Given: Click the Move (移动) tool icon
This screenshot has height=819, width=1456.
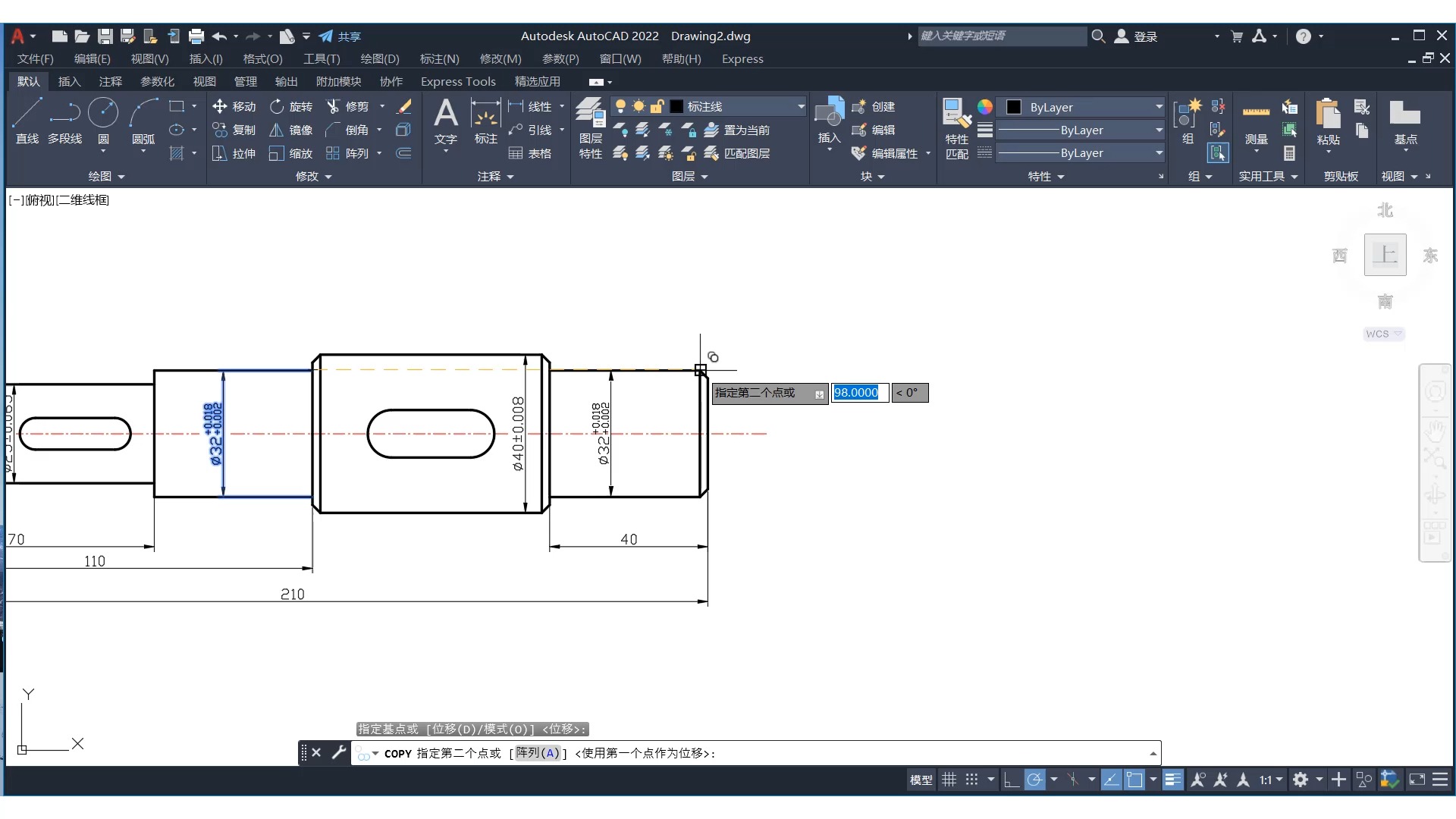Looking at the screenshot, I should (220, 106).
